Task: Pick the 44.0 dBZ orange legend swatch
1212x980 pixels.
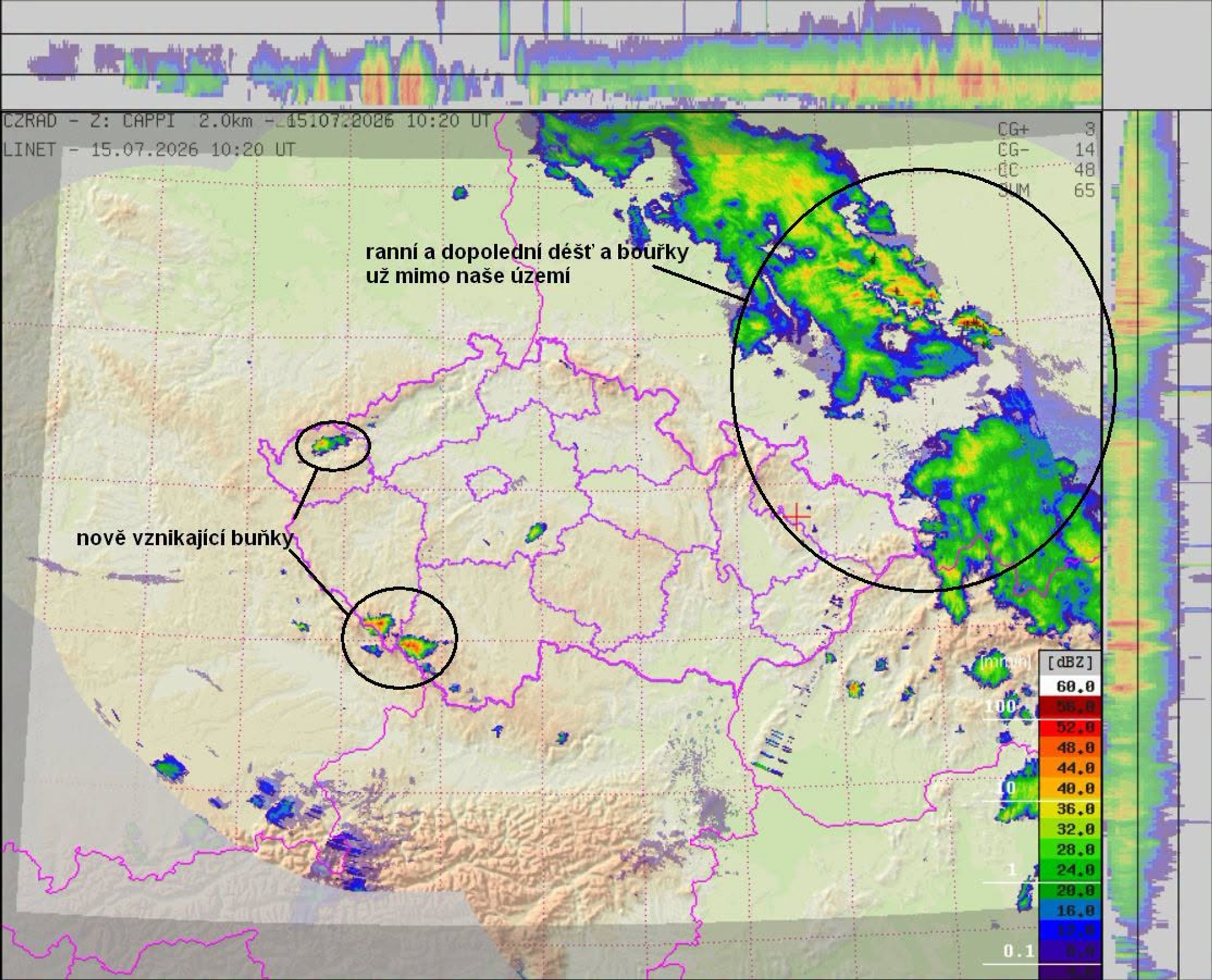Action: pos(1070,768)
